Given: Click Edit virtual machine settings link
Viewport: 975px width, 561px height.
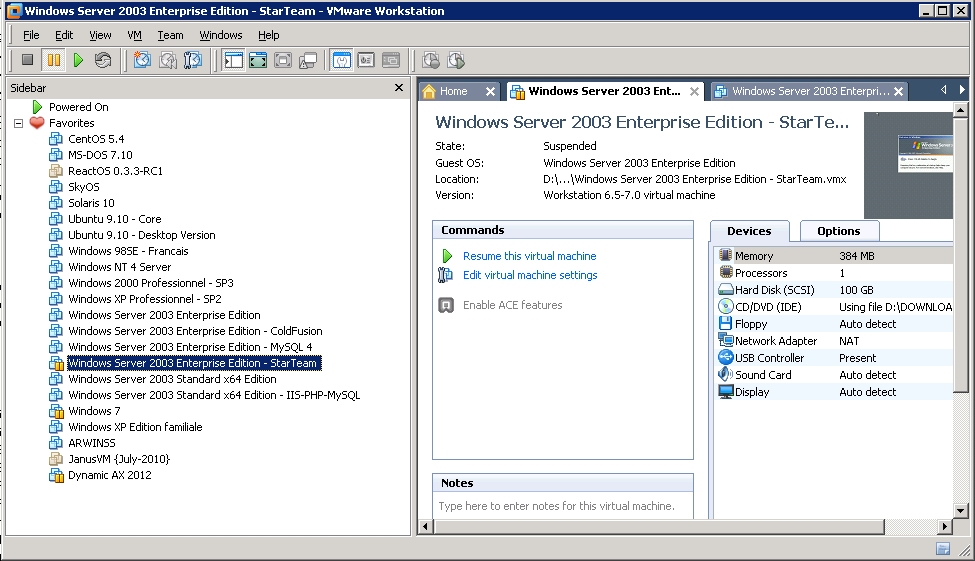Looking at the screenshot, I should coord(530,275).
